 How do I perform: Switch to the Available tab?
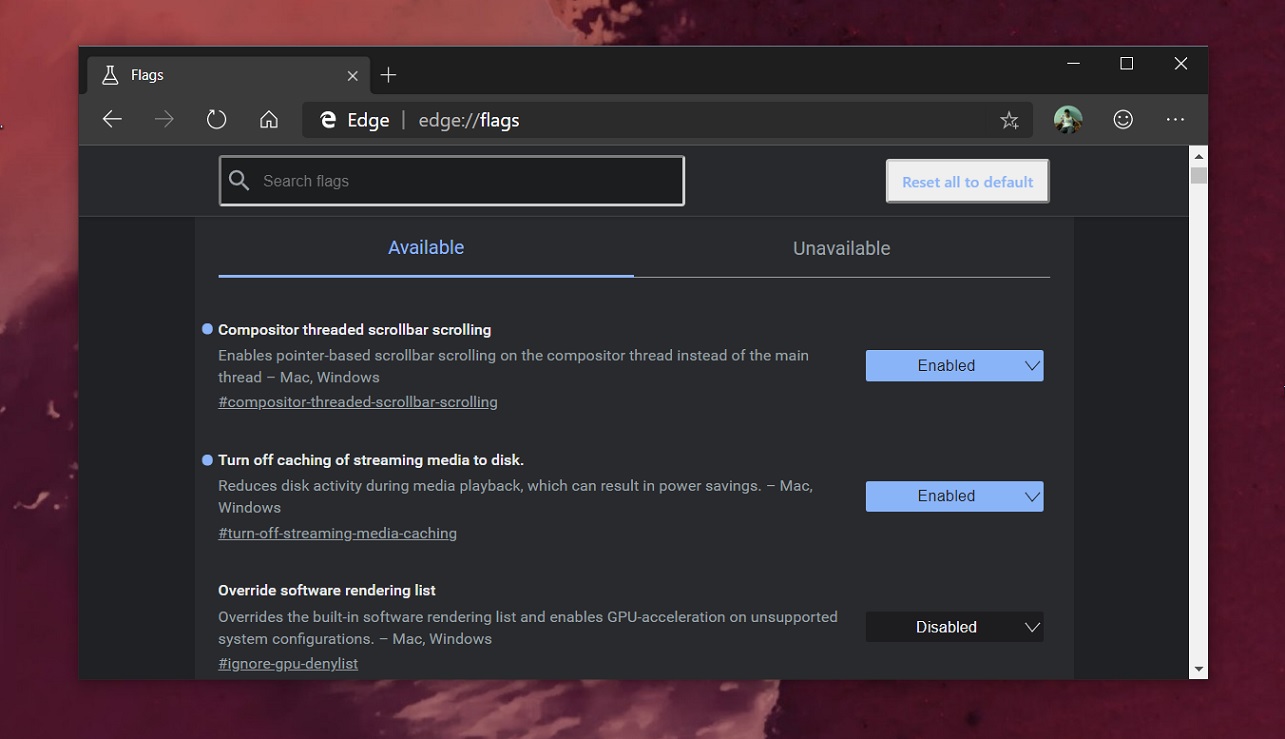(426, 248)
